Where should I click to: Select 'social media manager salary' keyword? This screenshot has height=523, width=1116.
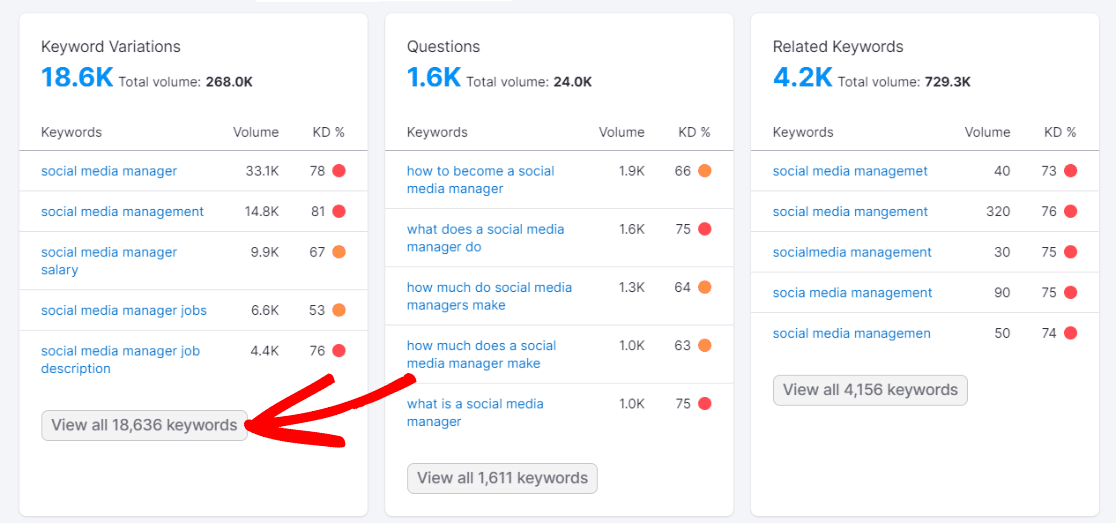[109, 261]
